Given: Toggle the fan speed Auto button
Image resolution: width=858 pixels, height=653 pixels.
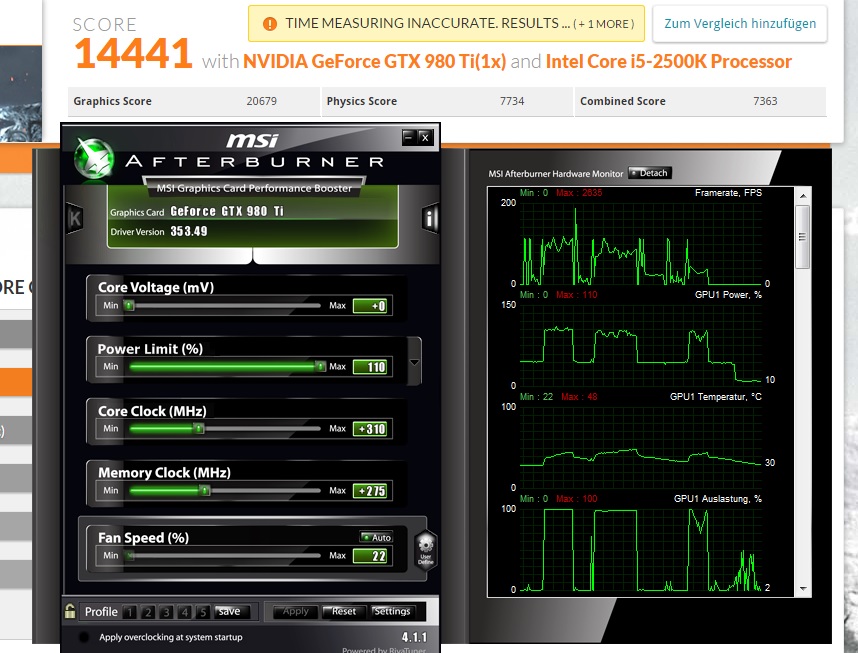Looking at the screenshot, I should point(376,538).
